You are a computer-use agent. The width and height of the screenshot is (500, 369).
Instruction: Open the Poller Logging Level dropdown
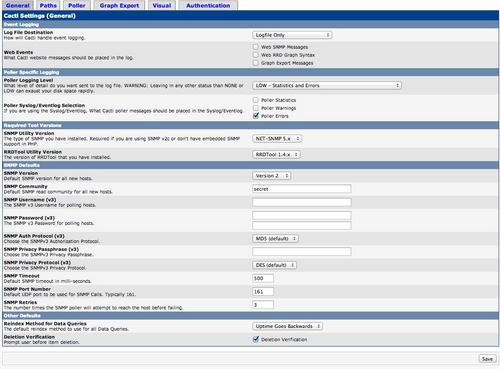tap(327, 86)
